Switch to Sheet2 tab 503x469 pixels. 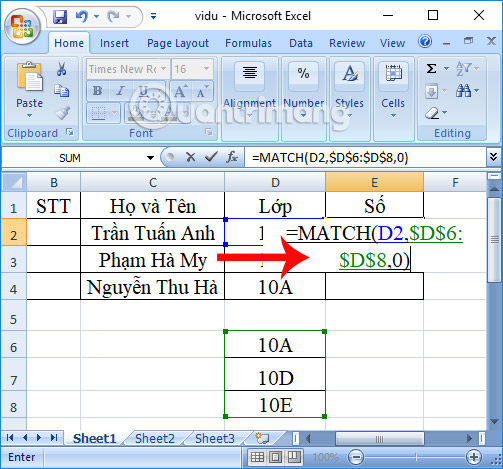click(155, 438)
